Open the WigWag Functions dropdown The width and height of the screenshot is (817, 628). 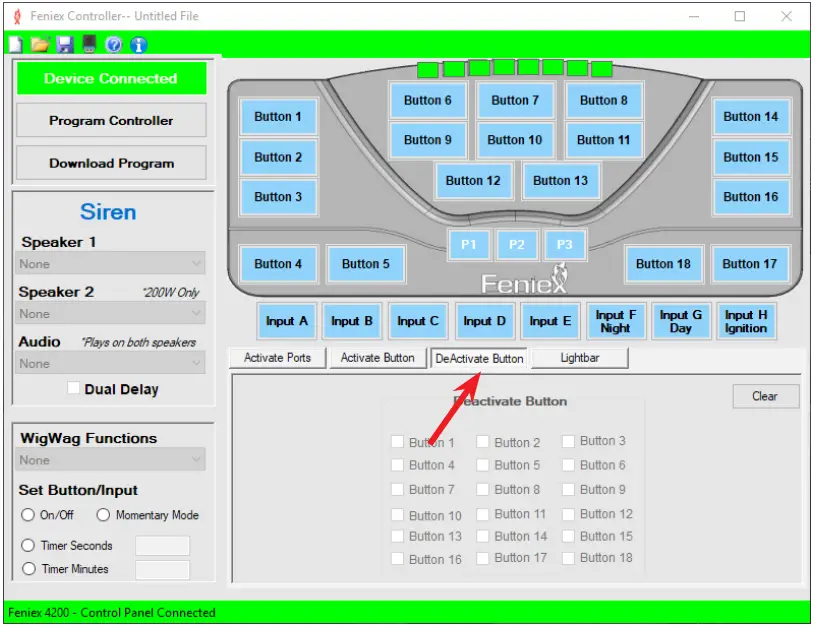pos(110,460)
